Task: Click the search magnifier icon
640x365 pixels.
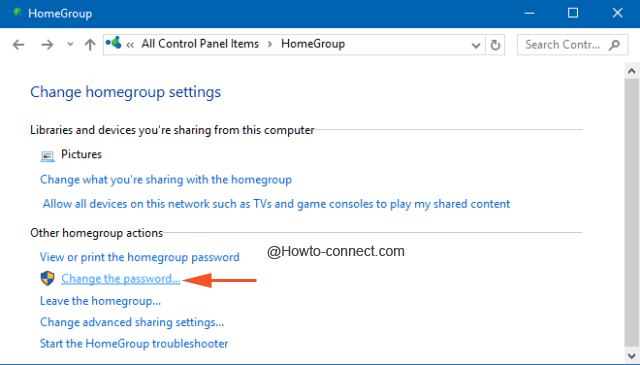Action: [614, 45]
